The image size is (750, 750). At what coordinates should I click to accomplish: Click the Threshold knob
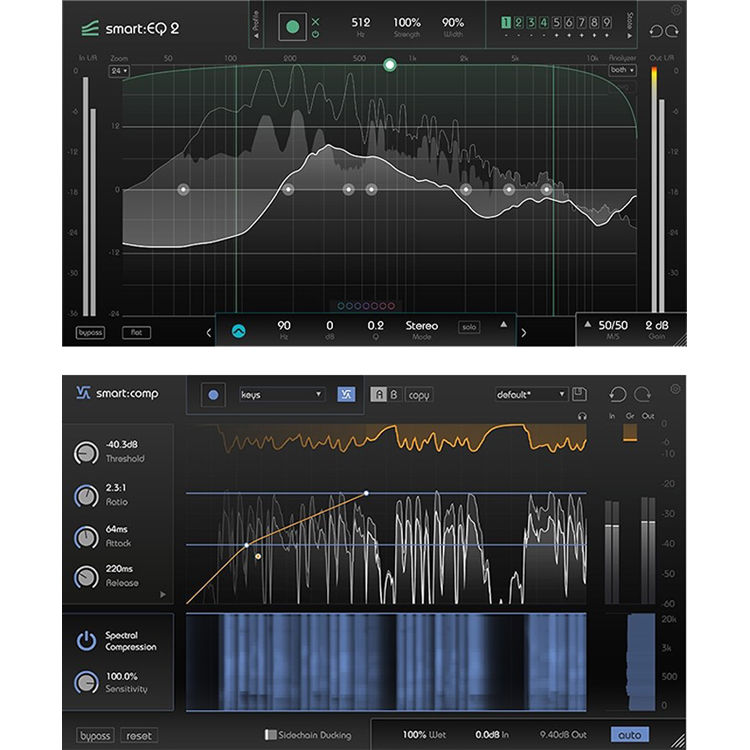click(86, 452)
